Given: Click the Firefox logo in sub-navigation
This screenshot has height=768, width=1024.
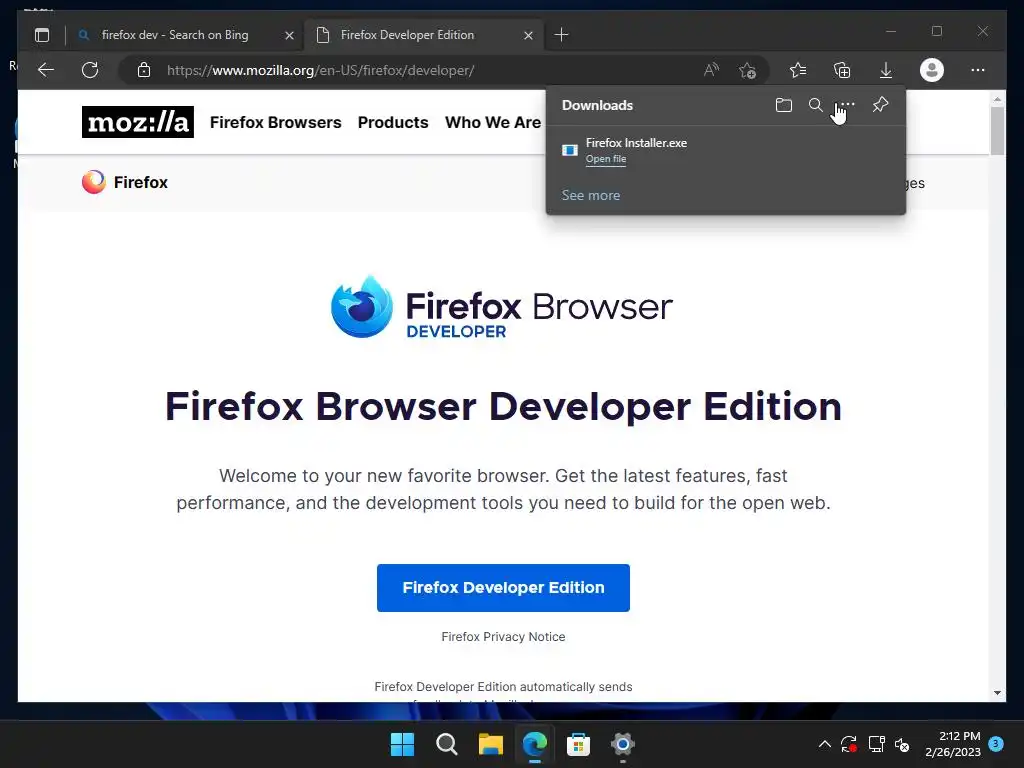Looking at the screenshot, I should pos(93,182).
